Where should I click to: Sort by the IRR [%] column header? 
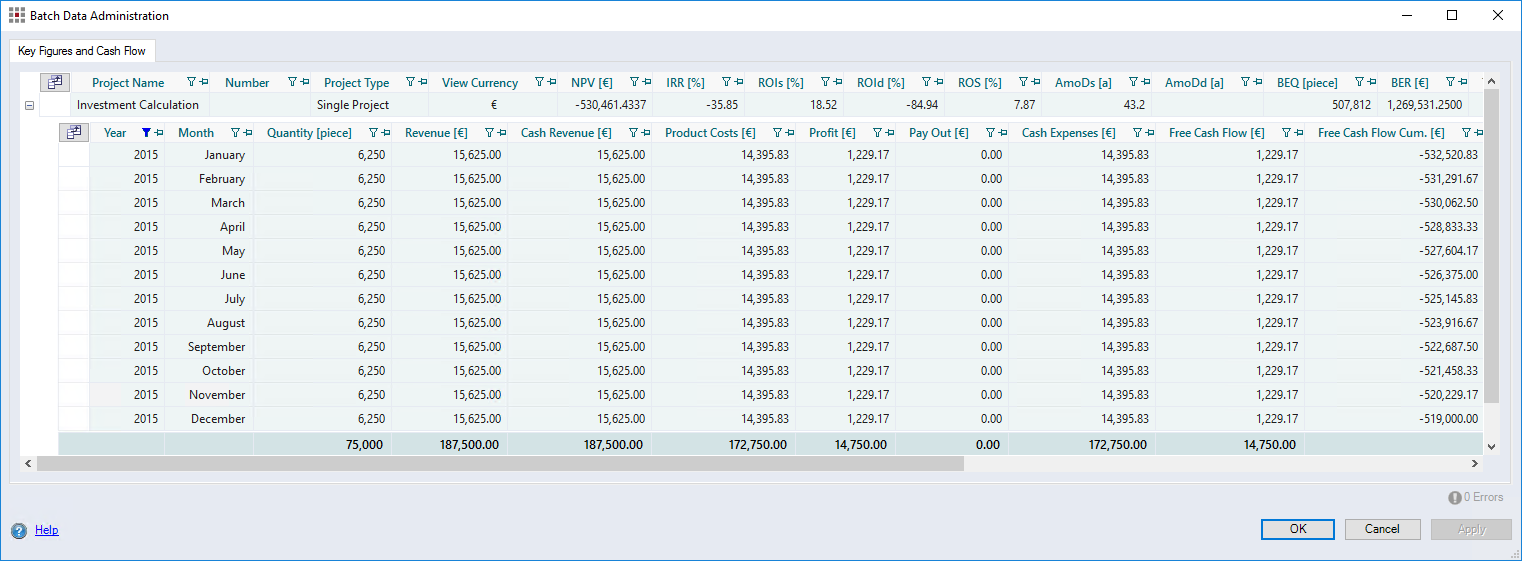(685, 83)
